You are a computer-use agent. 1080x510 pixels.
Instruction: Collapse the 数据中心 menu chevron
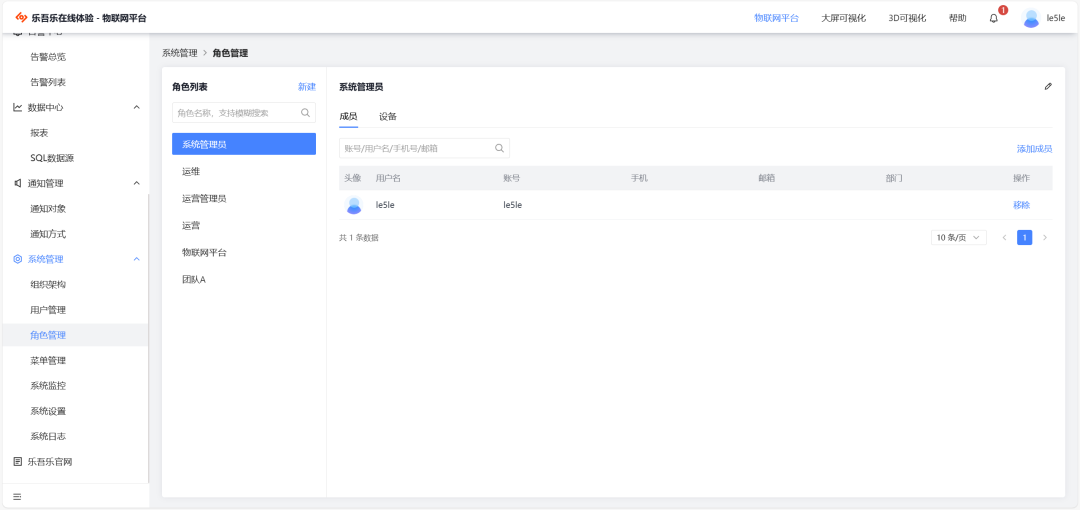(x=136, y=108)
